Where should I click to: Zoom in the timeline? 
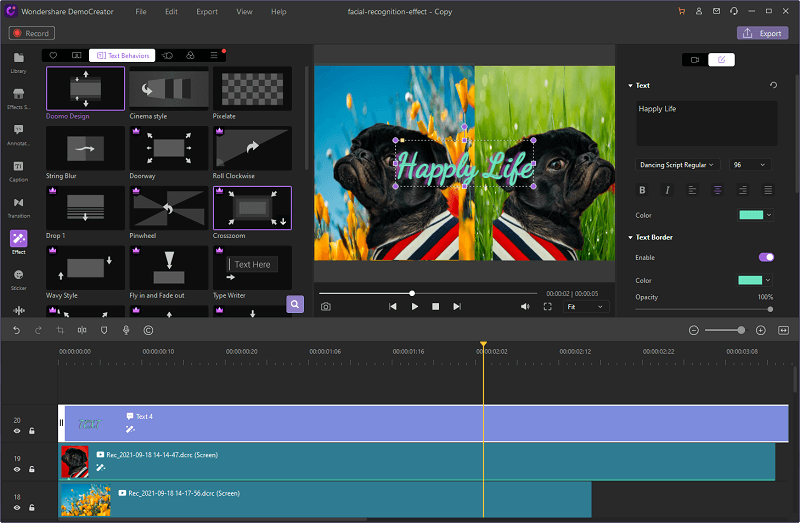(x=761, y=330)
